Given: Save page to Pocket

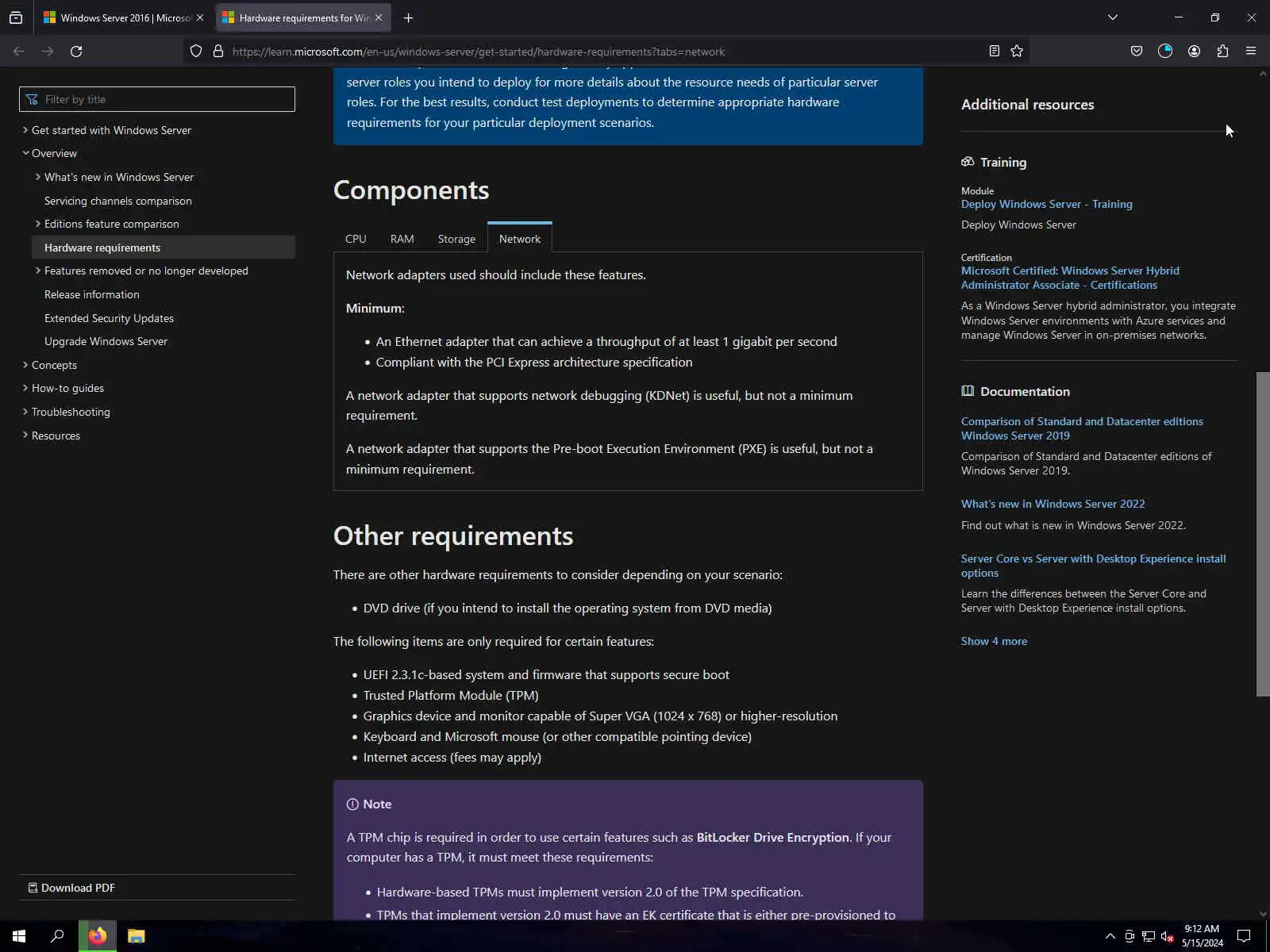Looking at the screenshot, I should click(x=1137, y=52).
